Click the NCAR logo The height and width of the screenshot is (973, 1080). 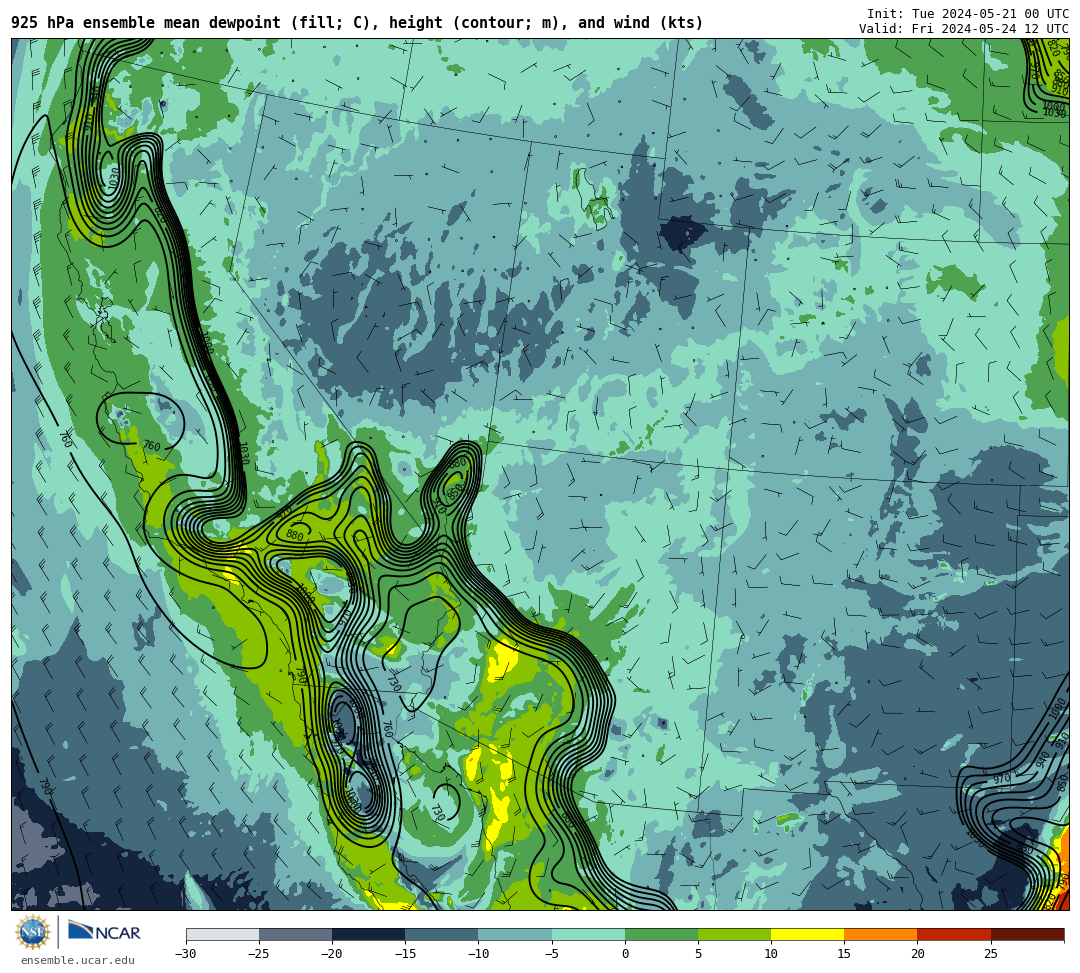click(104, 932)
